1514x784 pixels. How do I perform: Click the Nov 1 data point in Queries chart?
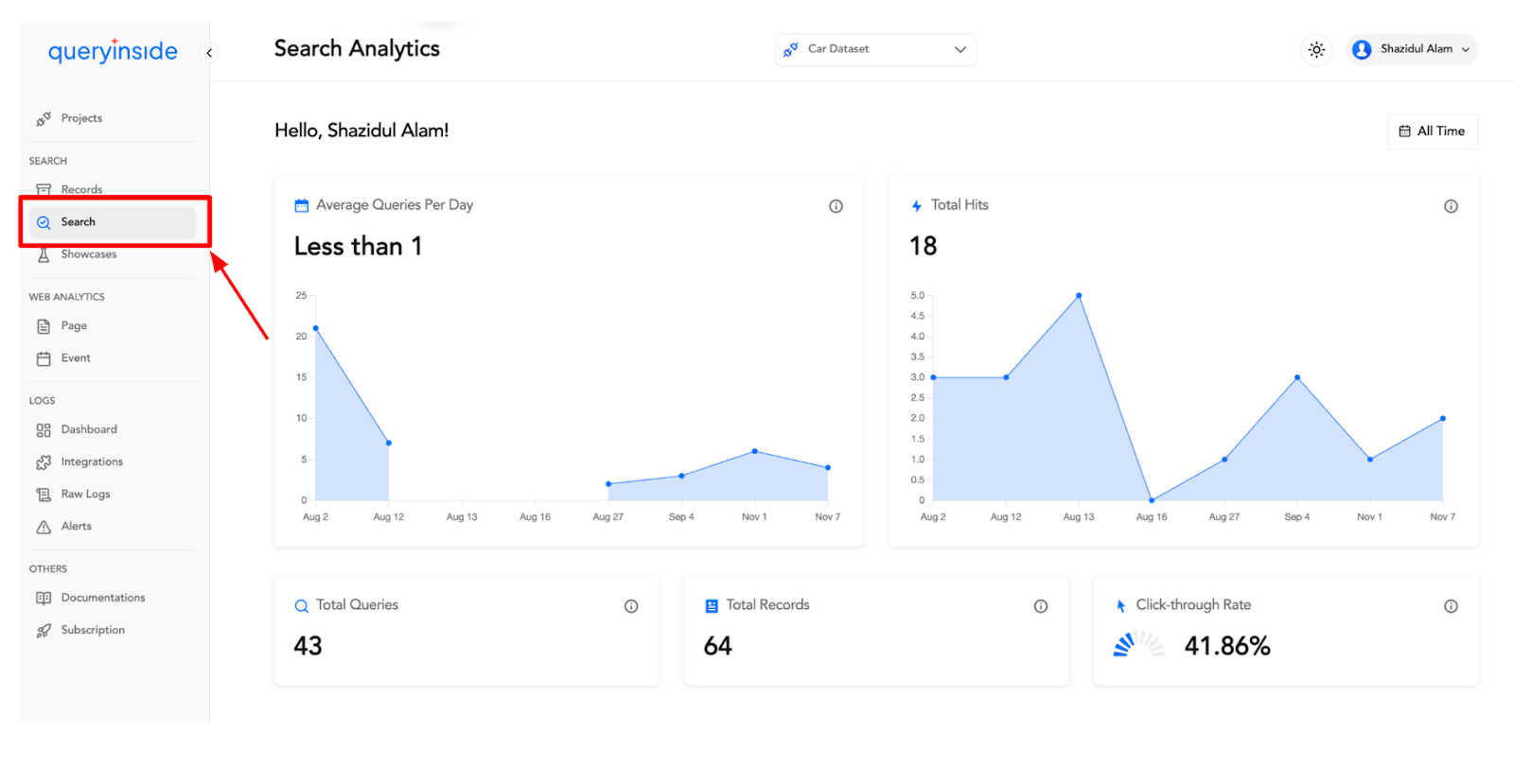[754, 451]
